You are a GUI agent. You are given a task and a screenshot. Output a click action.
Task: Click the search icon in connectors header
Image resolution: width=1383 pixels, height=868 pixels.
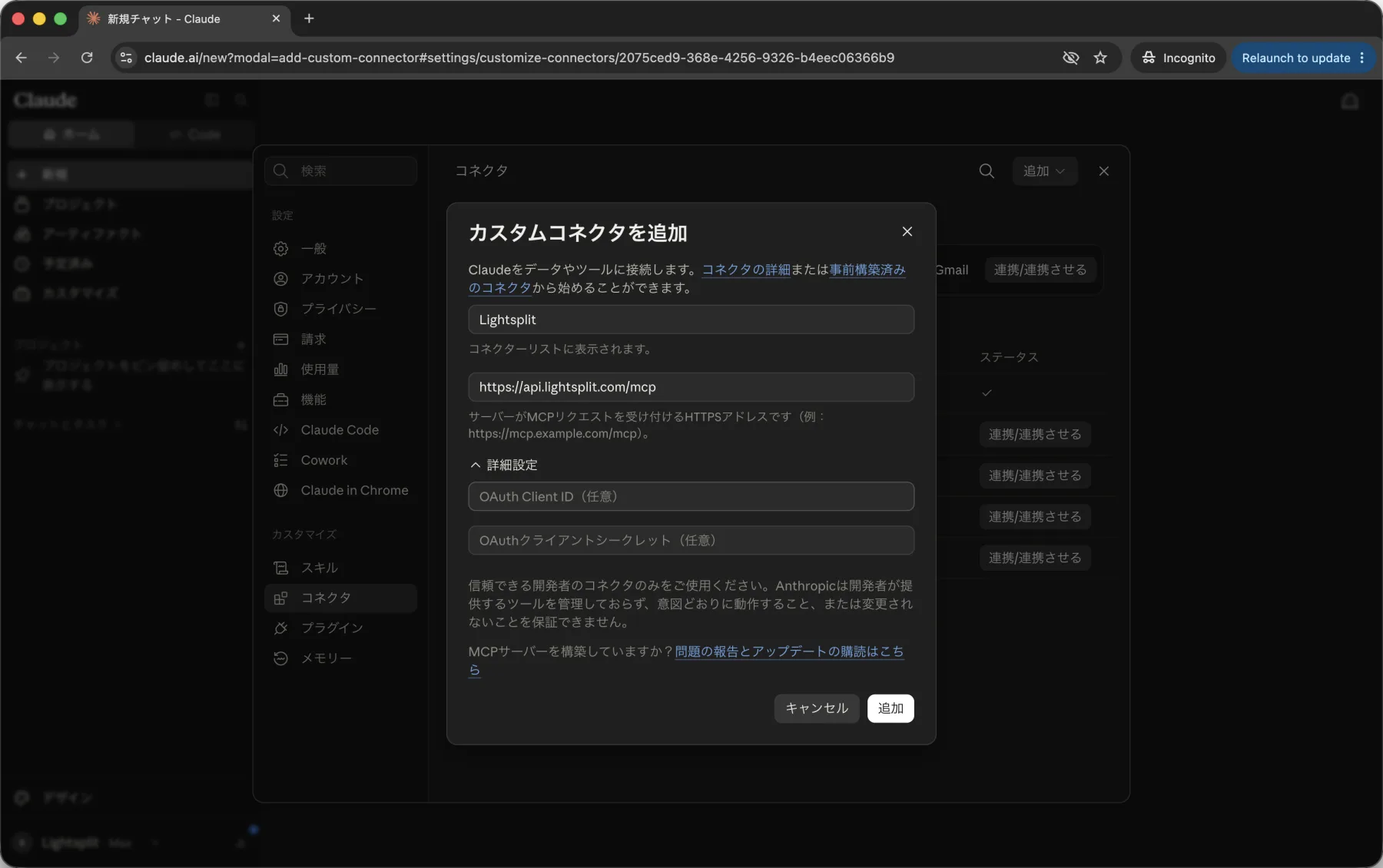click(987, 171)
